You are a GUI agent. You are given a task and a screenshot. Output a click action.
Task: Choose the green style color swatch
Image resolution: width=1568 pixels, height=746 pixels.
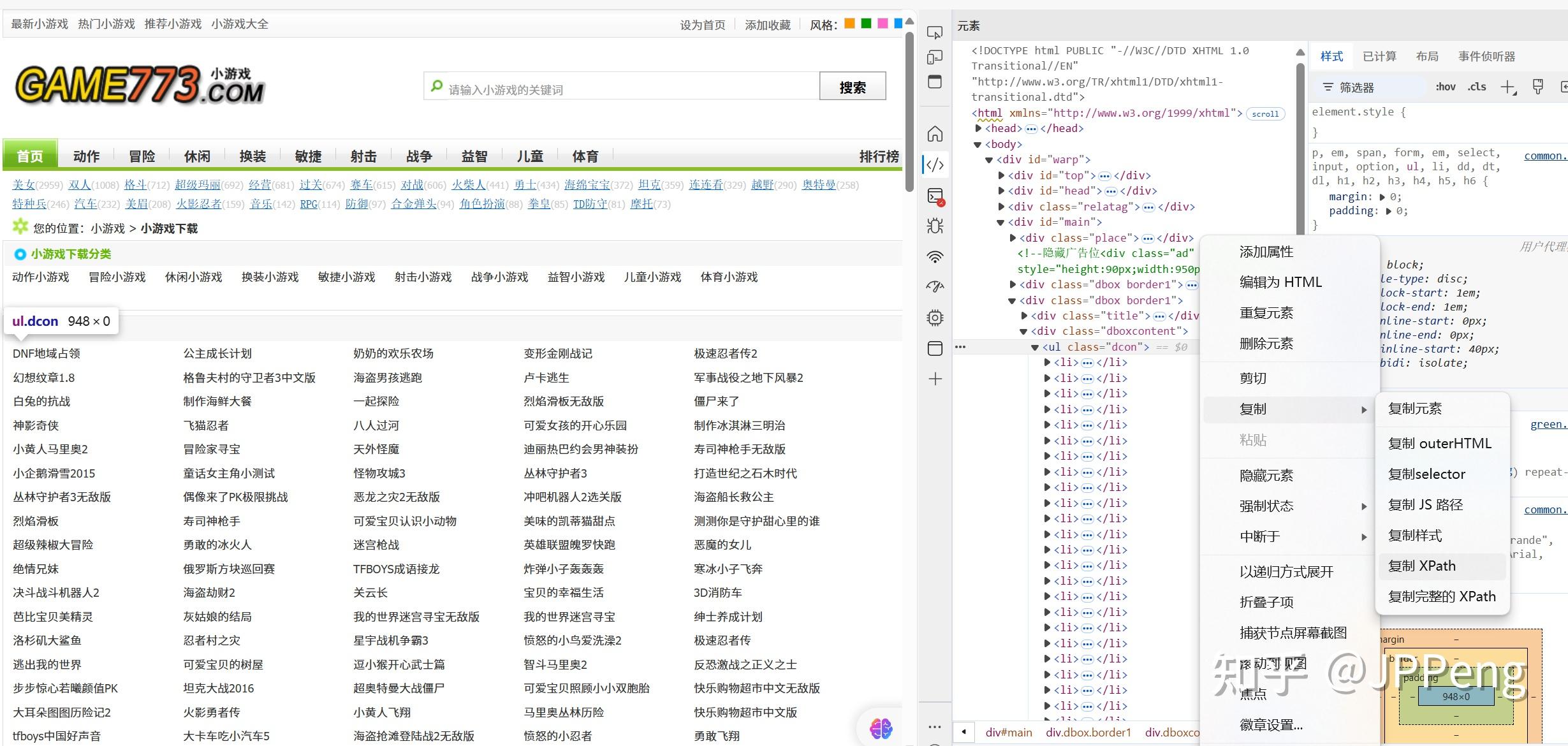tap(866, 24)
